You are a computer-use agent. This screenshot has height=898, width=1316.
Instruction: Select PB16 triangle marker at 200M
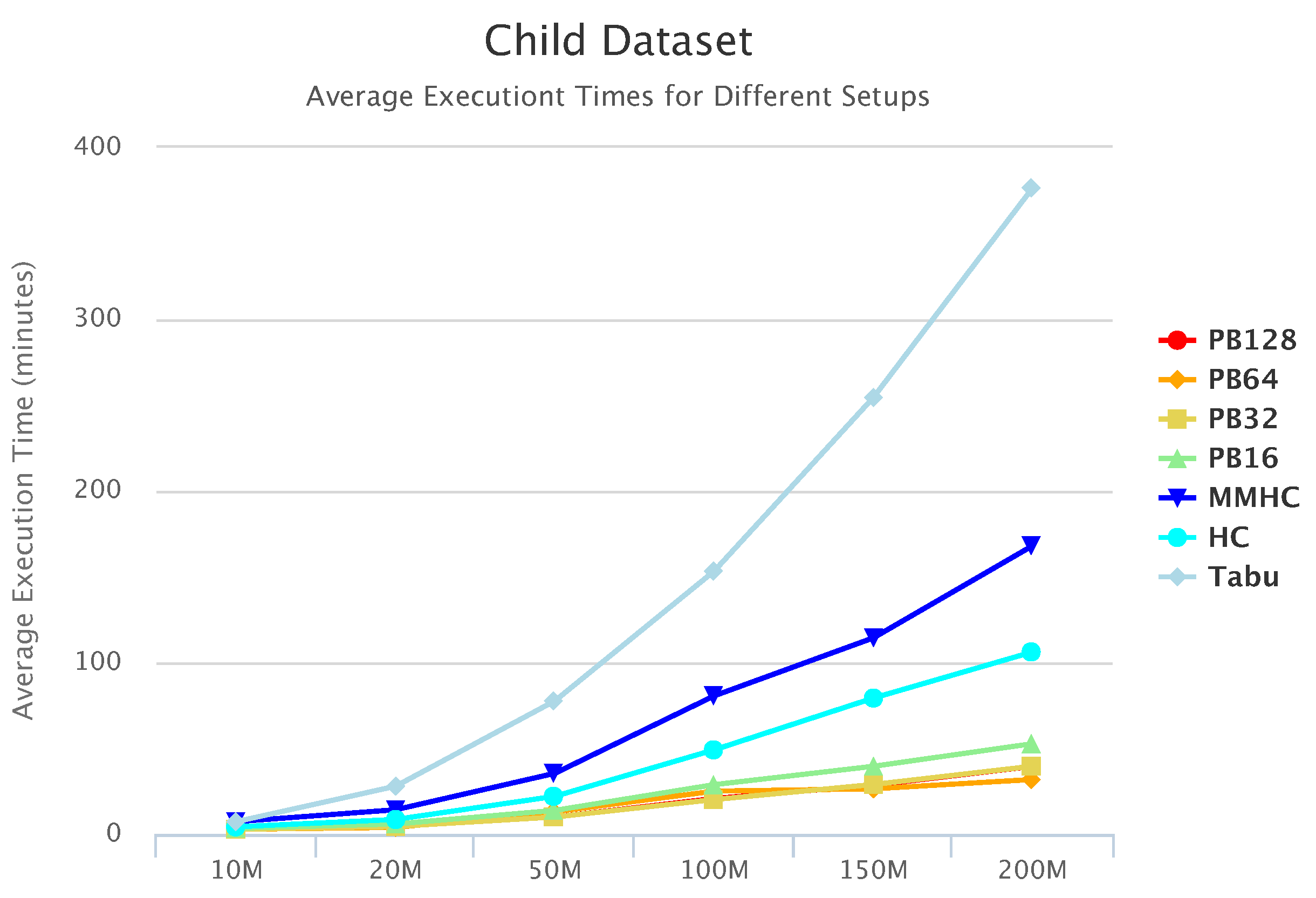1031,744
